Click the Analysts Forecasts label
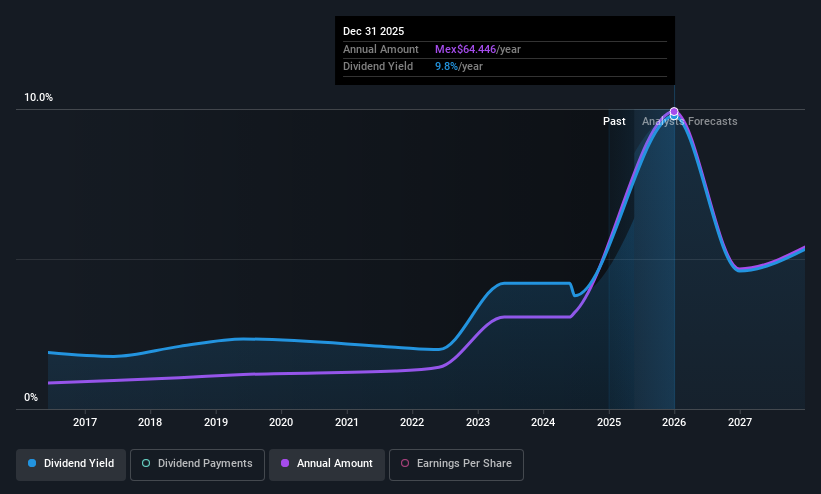The image size is (821, 494). click(690, 122)
